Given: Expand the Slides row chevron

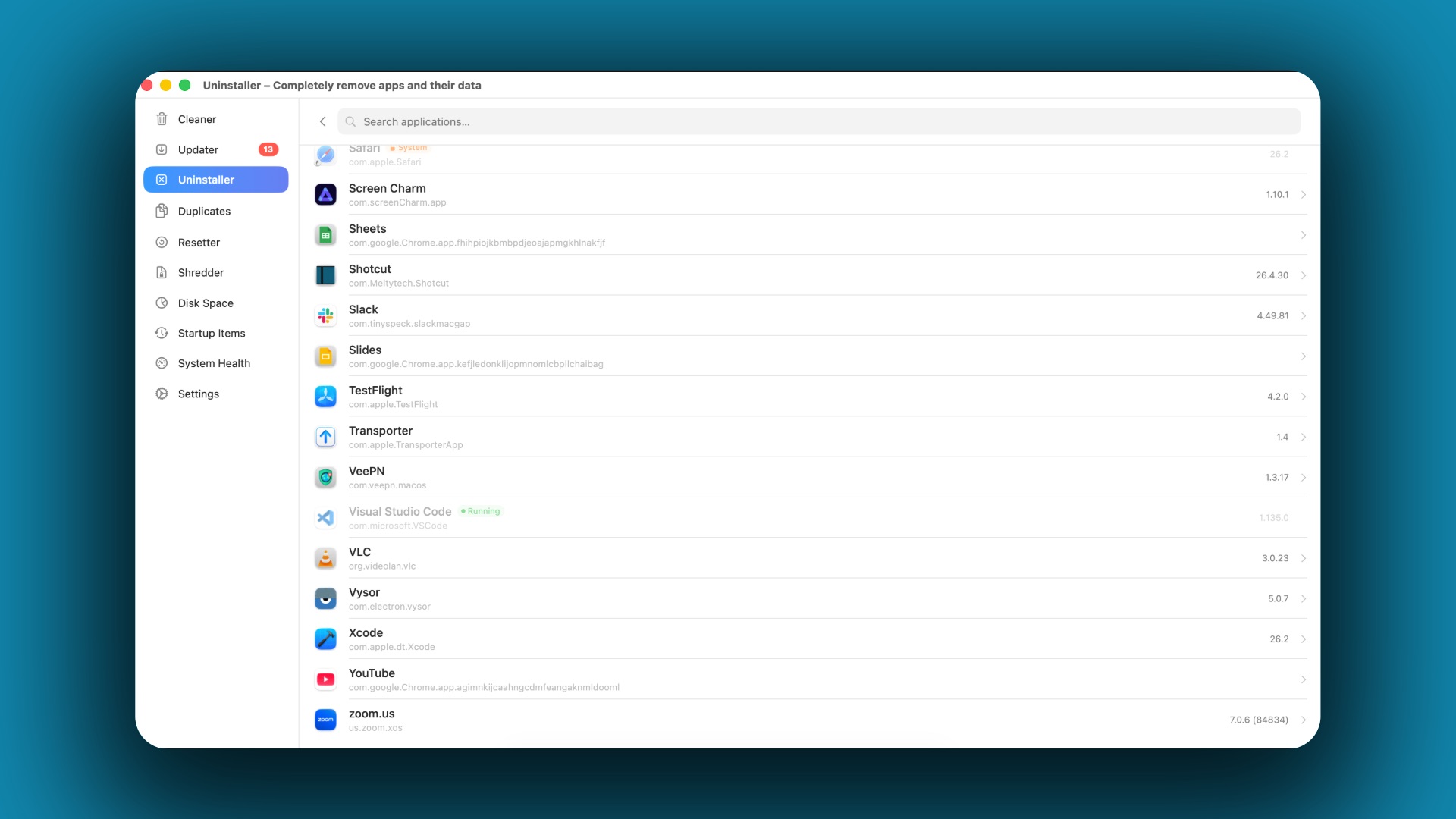Looking at the screenshot, I should click(1303, 356).
